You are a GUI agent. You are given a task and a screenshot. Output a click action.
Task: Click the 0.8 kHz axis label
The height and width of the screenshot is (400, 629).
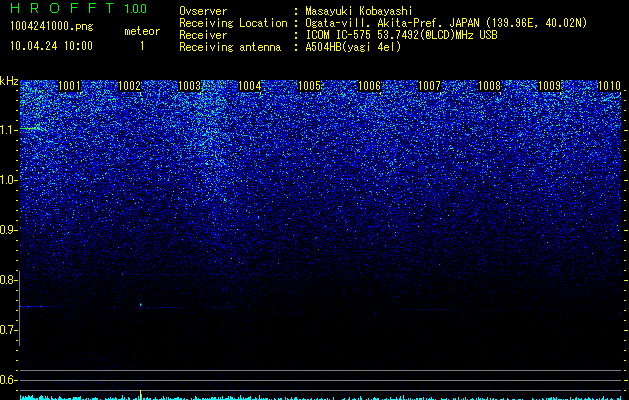pyautogui.click(x=8, y=280)
